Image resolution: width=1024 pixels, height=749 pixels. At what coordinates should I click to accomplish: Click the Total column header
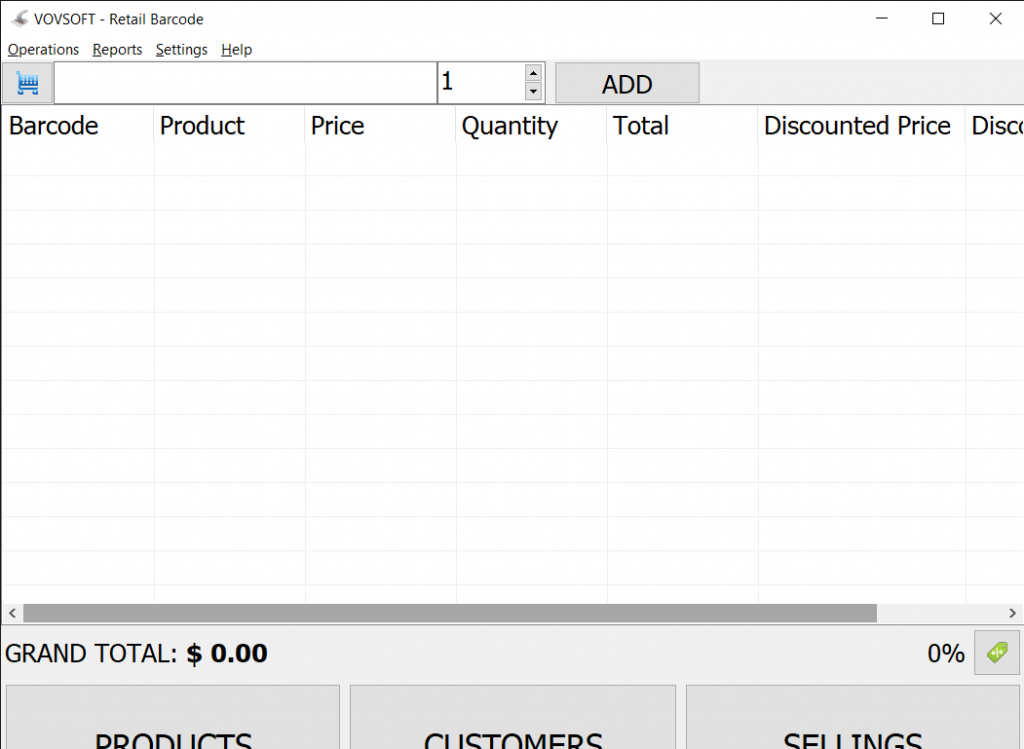tap(682, 125)
